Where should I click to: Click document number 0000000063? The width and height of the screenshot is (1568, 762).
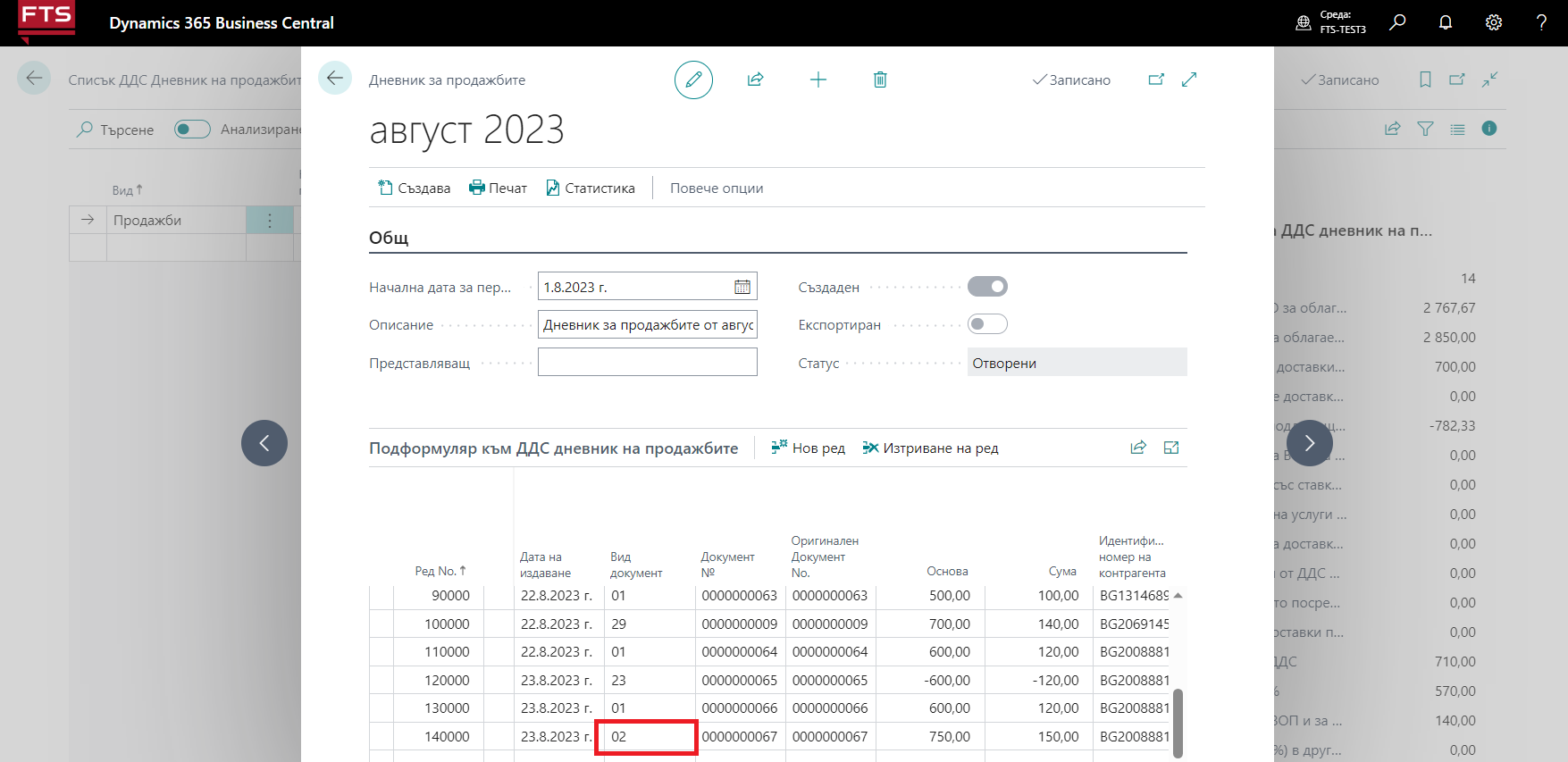coord(740,596)
